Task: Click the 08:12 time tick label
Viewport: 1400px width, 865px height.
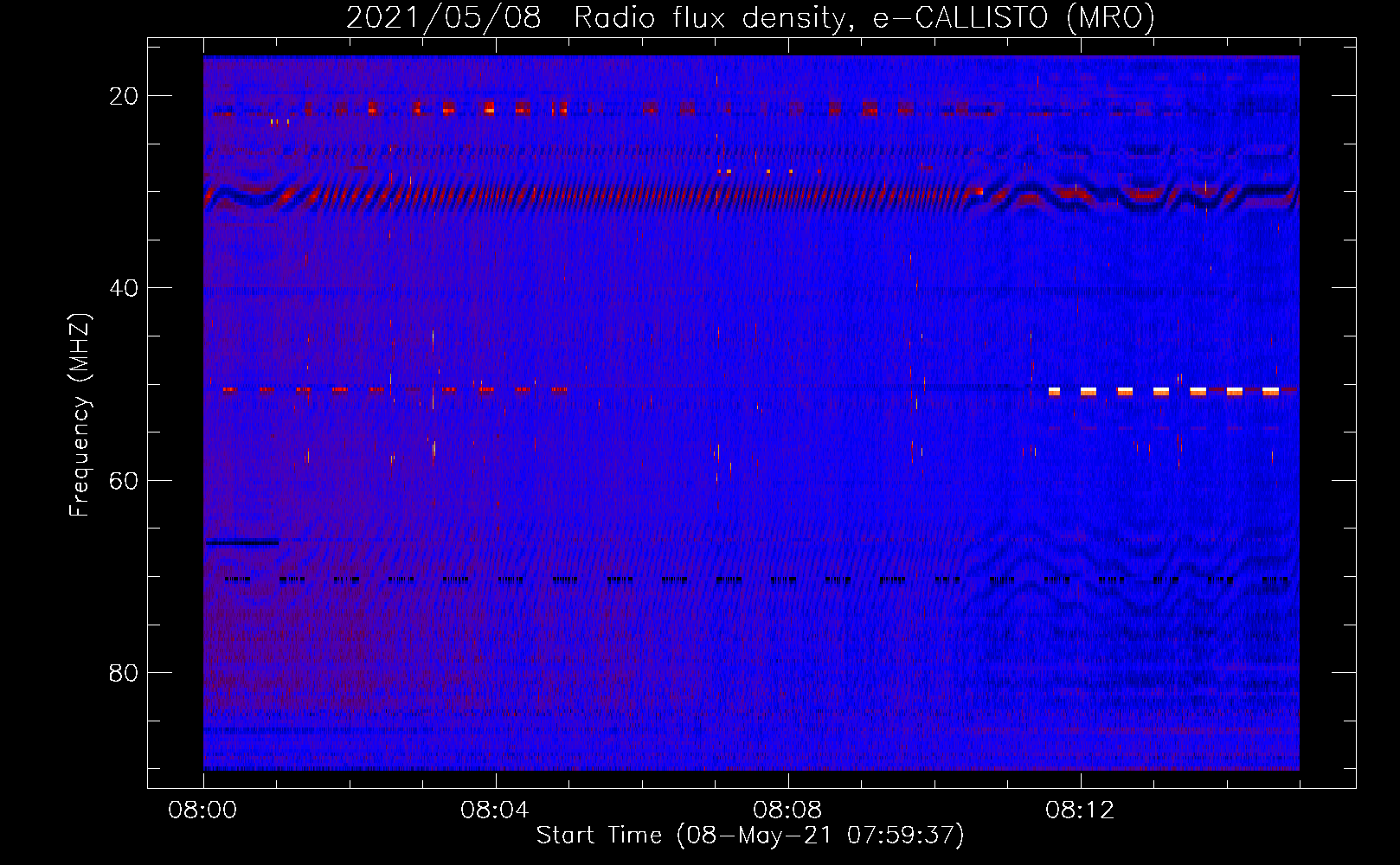Action: [1080, 811]
